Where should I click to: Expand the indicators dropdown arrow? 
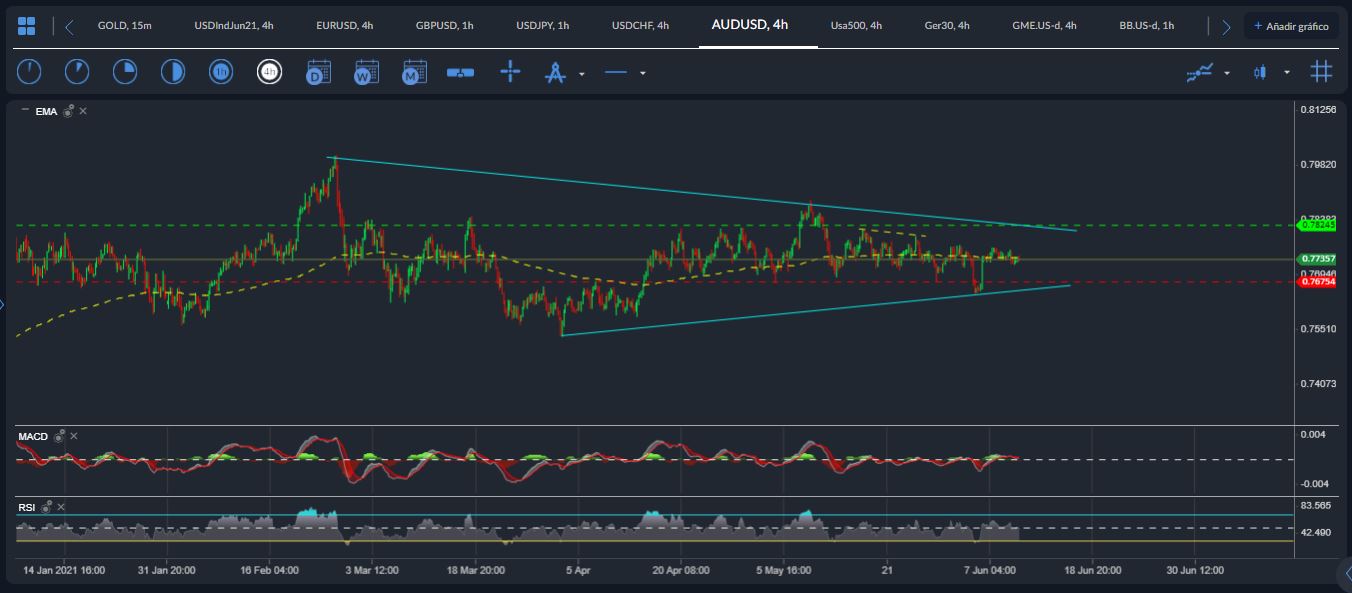pyautogui.click(x=1227, y=73)
